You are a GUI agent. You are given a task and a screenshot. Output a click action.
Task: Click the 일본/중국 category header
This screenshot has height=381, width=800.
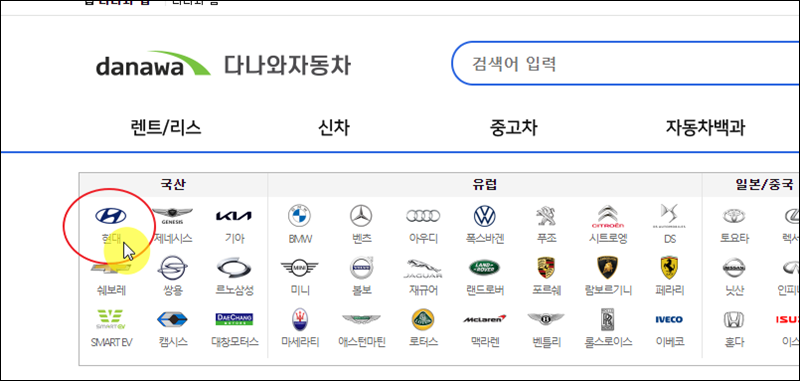pos(764,185)
